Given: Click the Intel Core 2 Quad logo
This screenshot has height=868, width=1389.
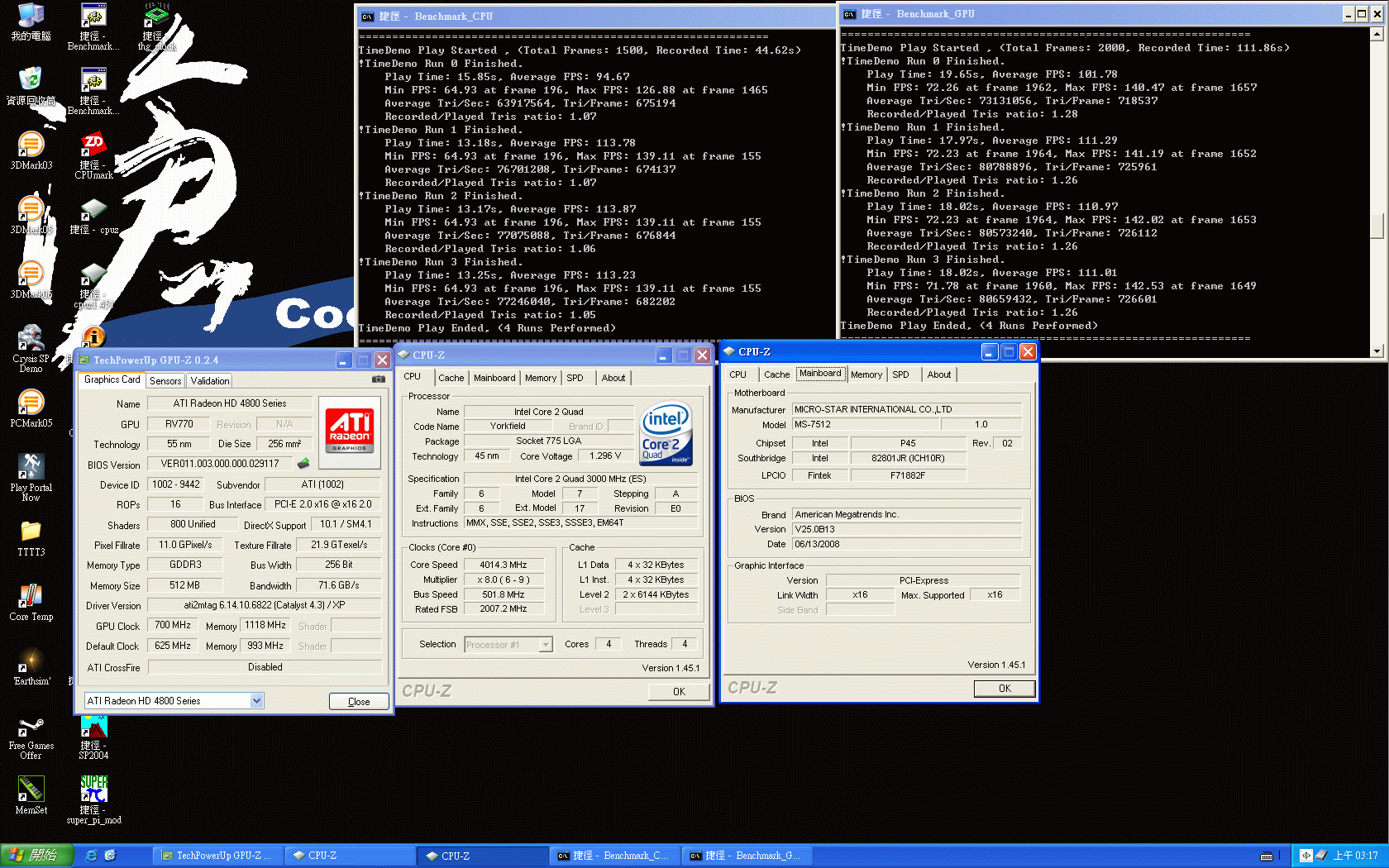Looking at the screenshot, I should (666, 433).
